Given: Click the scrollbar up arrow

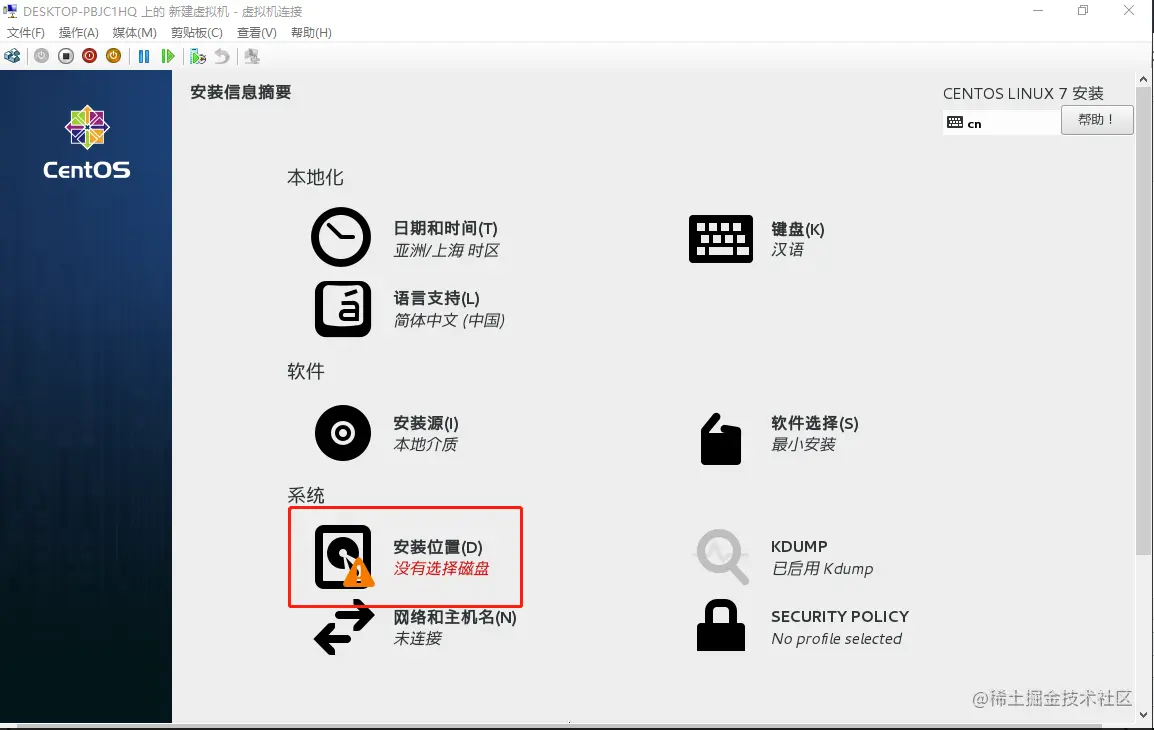Looking at the screenshot, I should pos(1143,79).
